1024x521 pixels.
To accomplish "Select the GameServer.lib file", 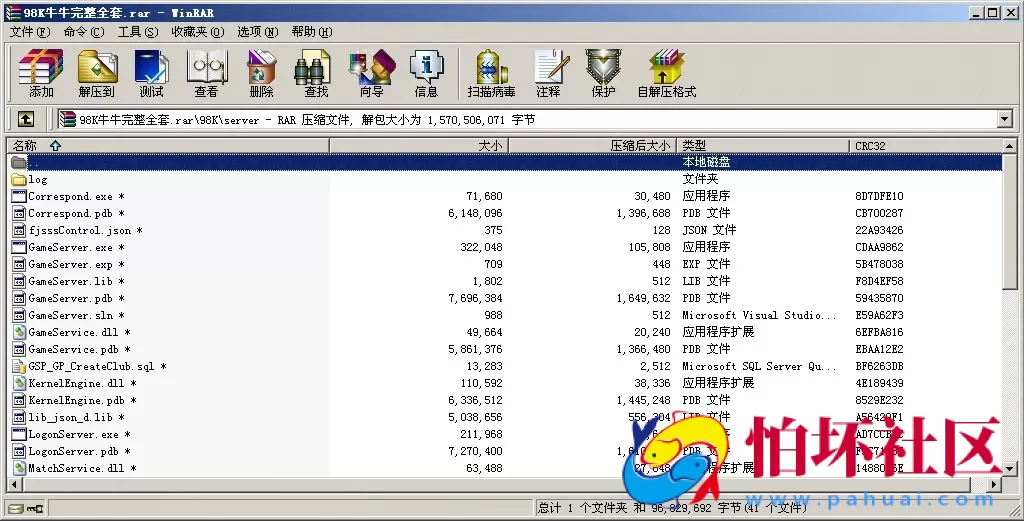I will tap(70, 281).
